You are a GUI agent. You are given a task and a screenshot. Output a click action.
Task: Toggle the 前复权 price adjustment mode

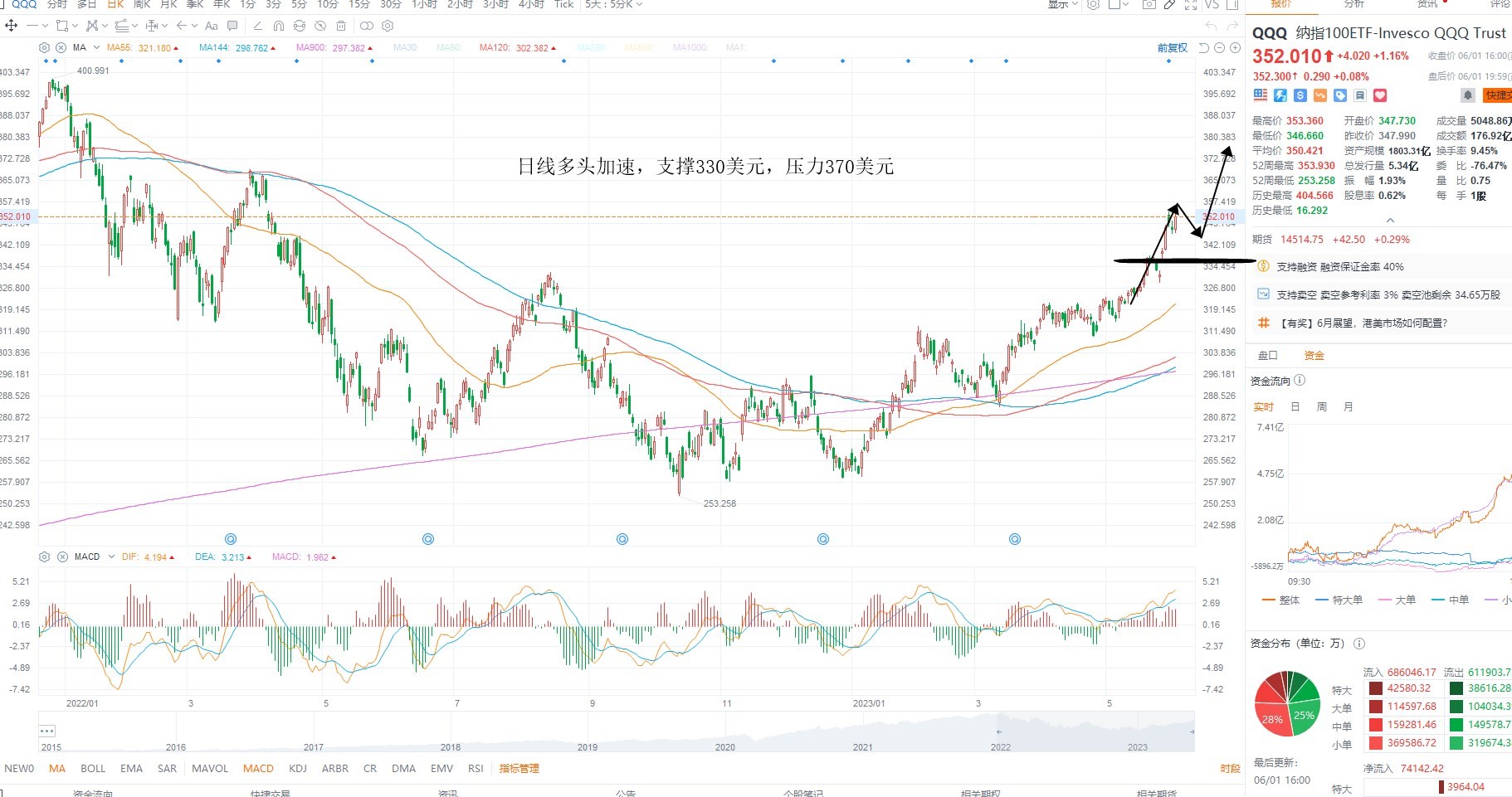click(x=1173, y=47)
